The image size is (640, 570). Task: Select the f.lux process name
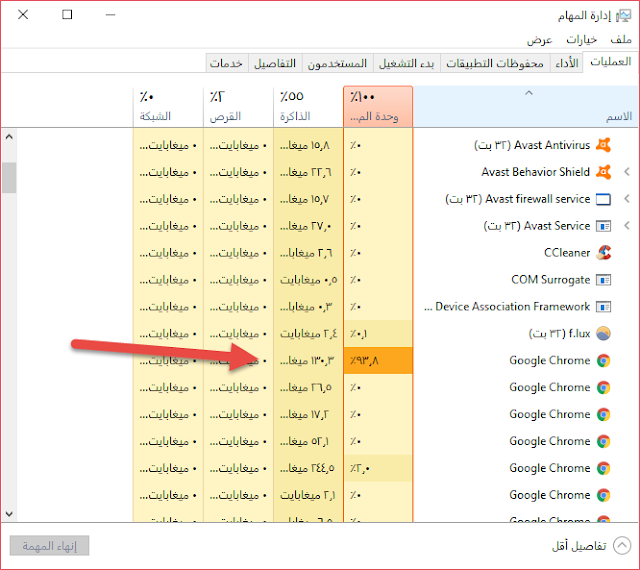point(559,334)
